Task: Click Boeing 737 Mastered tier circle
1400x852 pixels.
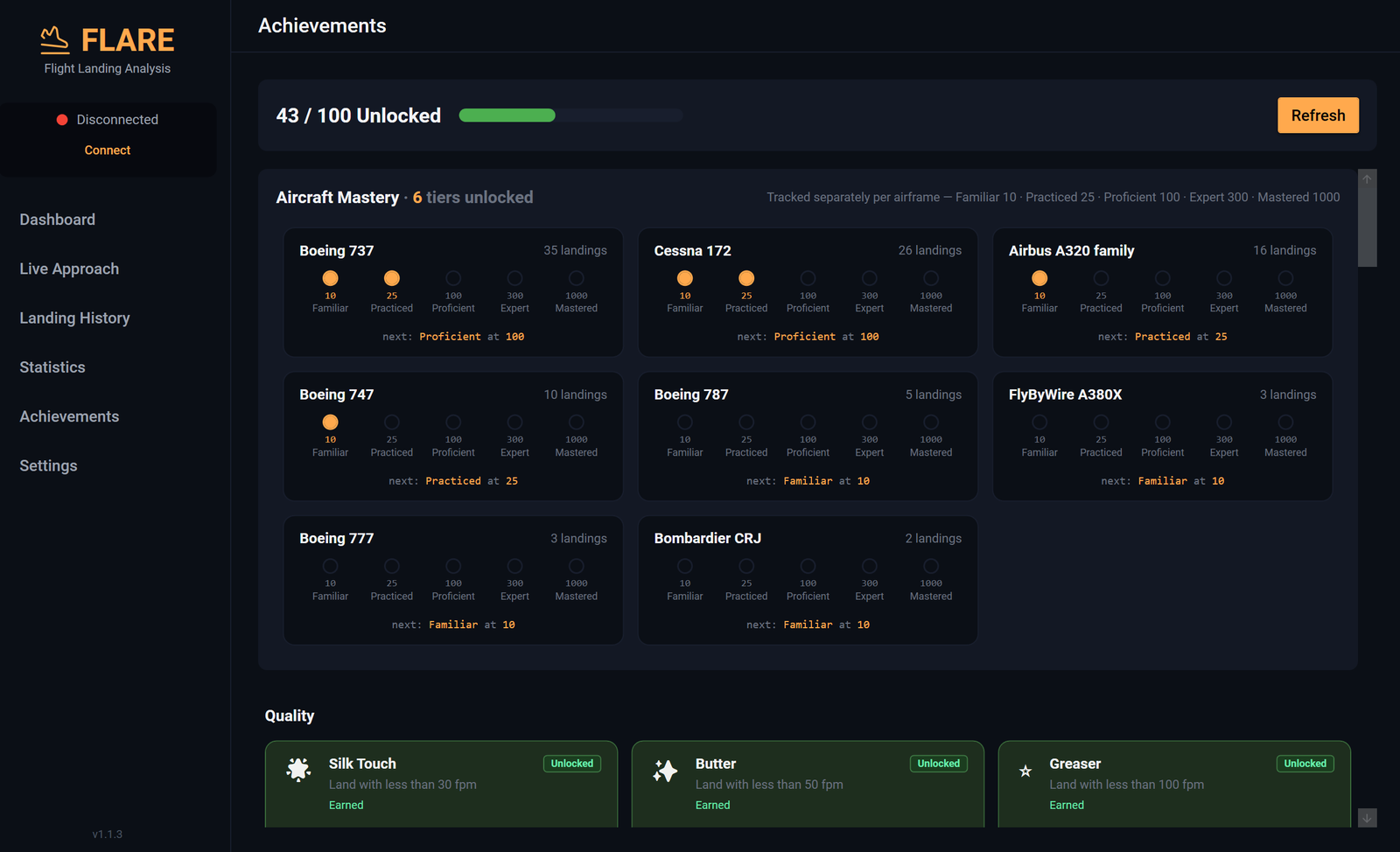Action: [577, 278]
